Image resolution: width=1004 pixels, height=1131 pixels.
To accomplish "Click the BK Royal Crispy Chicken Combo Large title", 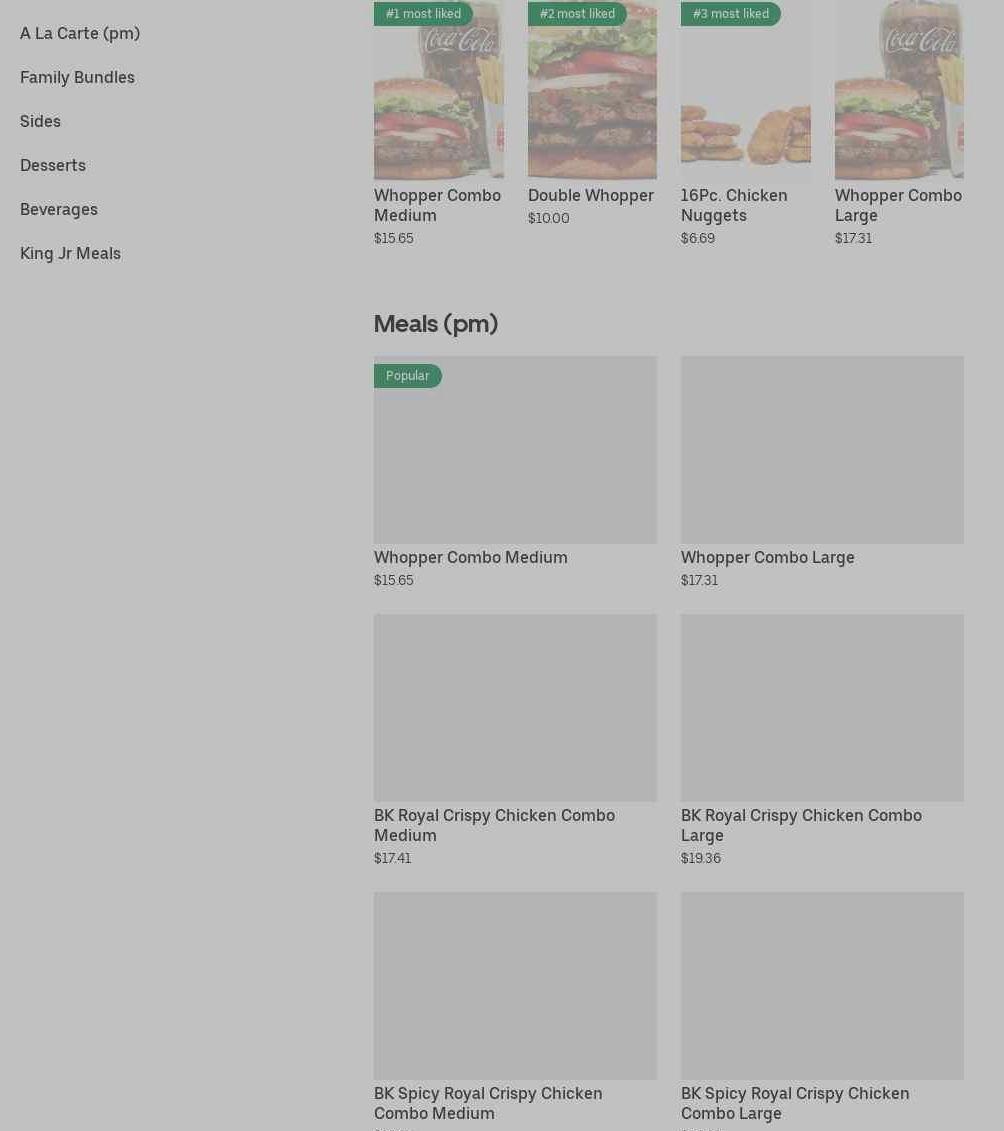I will pos(801,825).
